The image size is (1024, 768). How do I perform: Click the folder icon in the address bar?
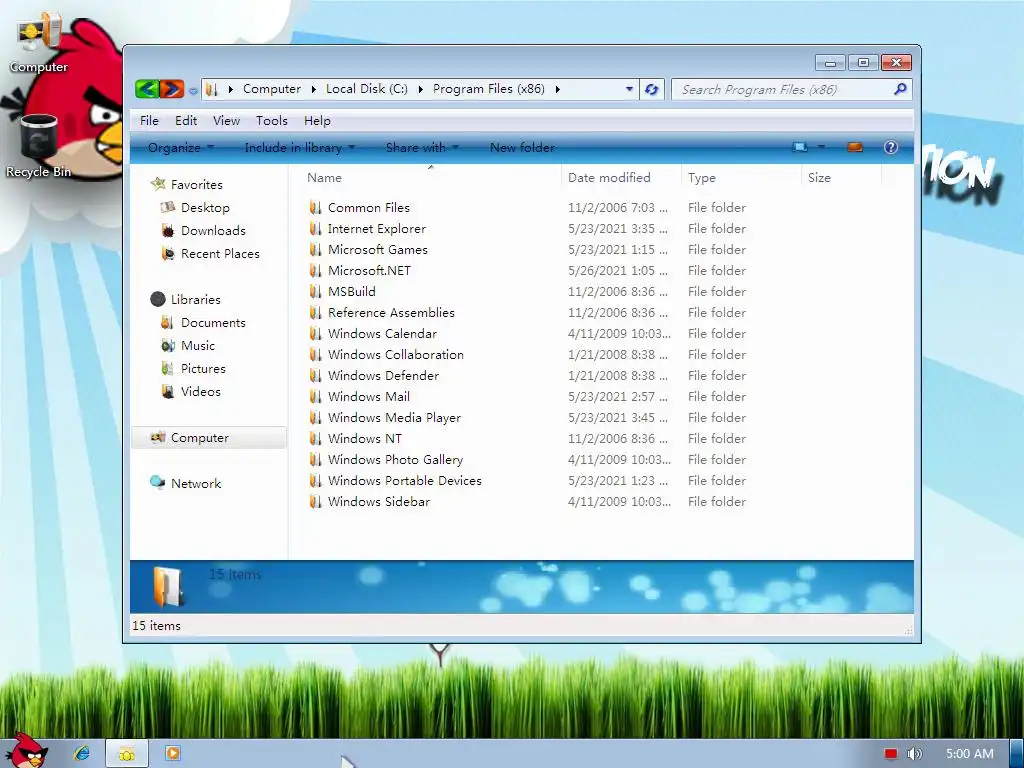[x=211, y=89]
